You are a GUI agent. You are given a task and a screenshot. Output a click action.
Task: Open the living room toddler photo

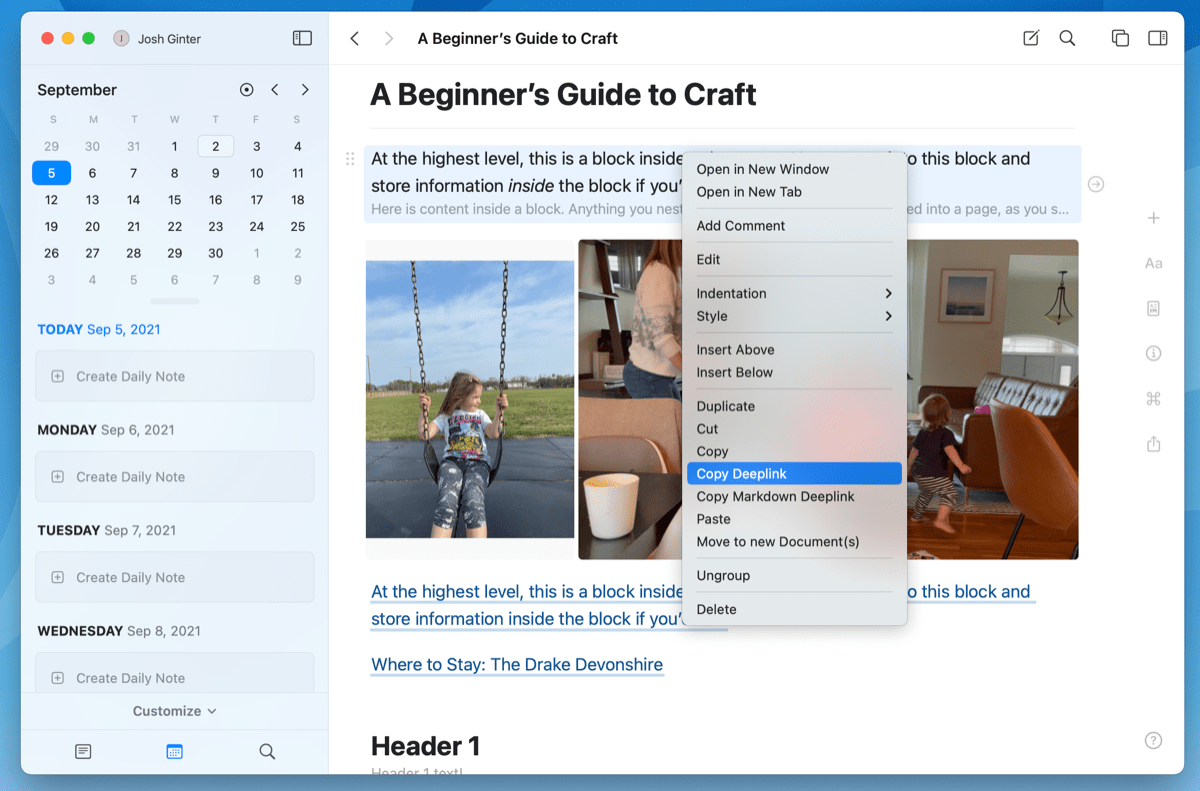[x=993, y=400]
